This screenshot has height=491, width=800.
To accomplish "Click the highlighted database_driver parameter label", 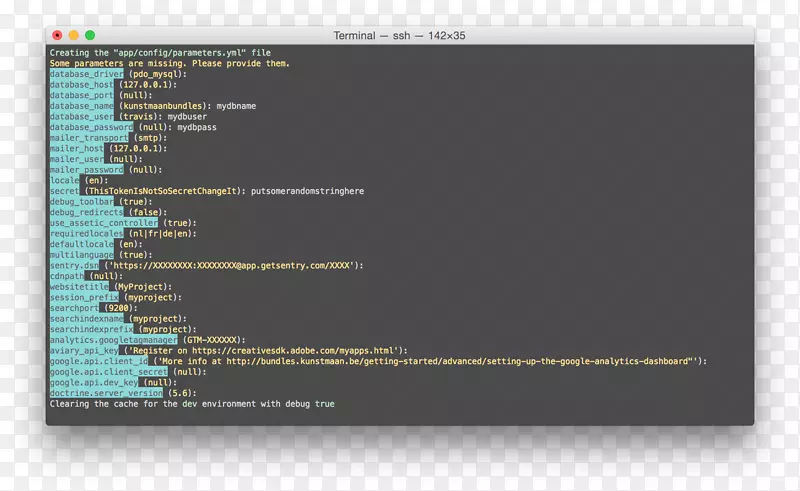I will click(x=87, y=74).
